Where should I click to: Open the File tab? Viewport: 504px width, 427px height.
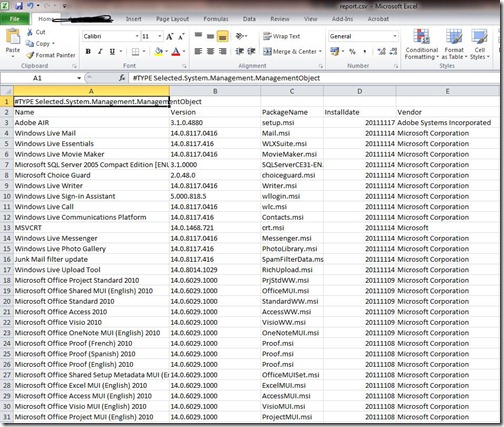tap(15, 19)
